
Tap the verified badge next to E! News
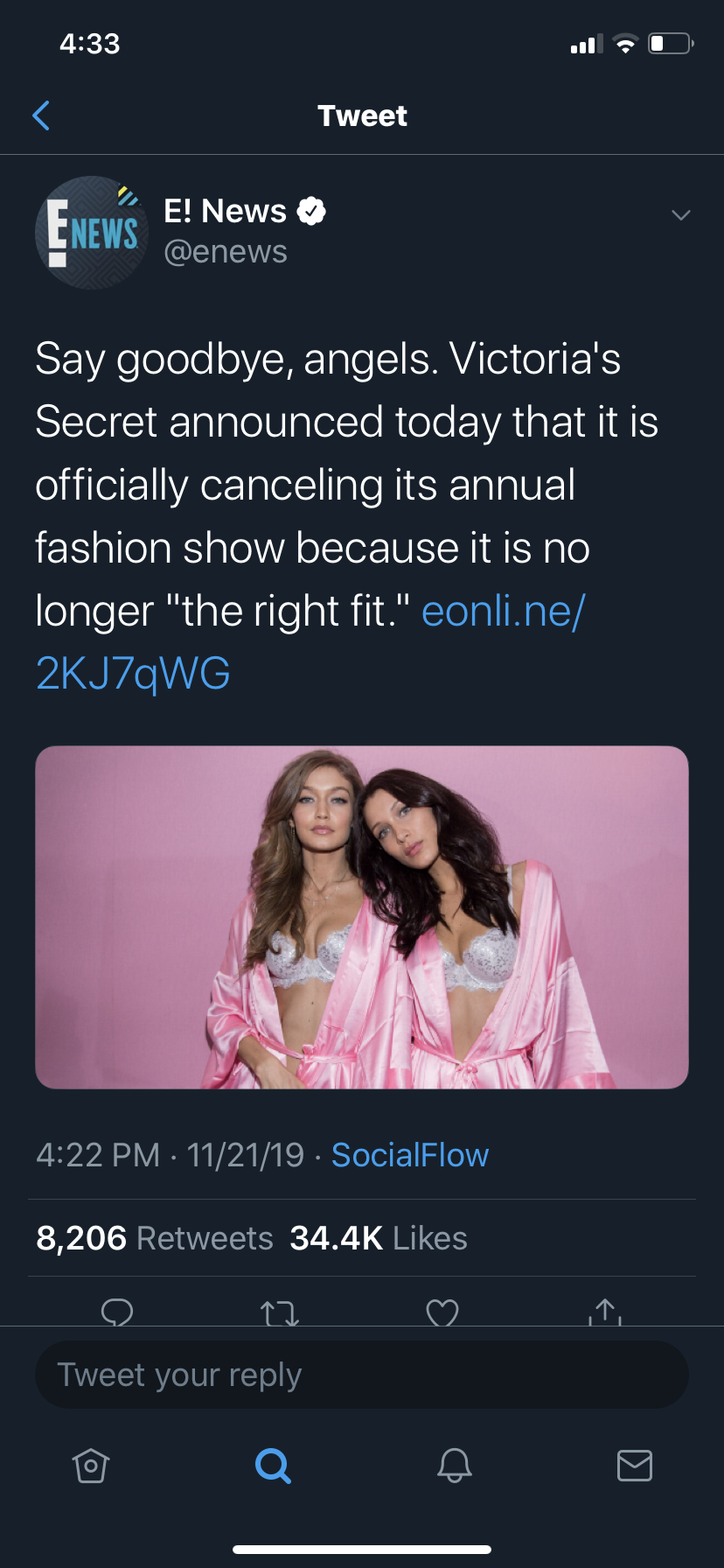(x=312, y=211)
